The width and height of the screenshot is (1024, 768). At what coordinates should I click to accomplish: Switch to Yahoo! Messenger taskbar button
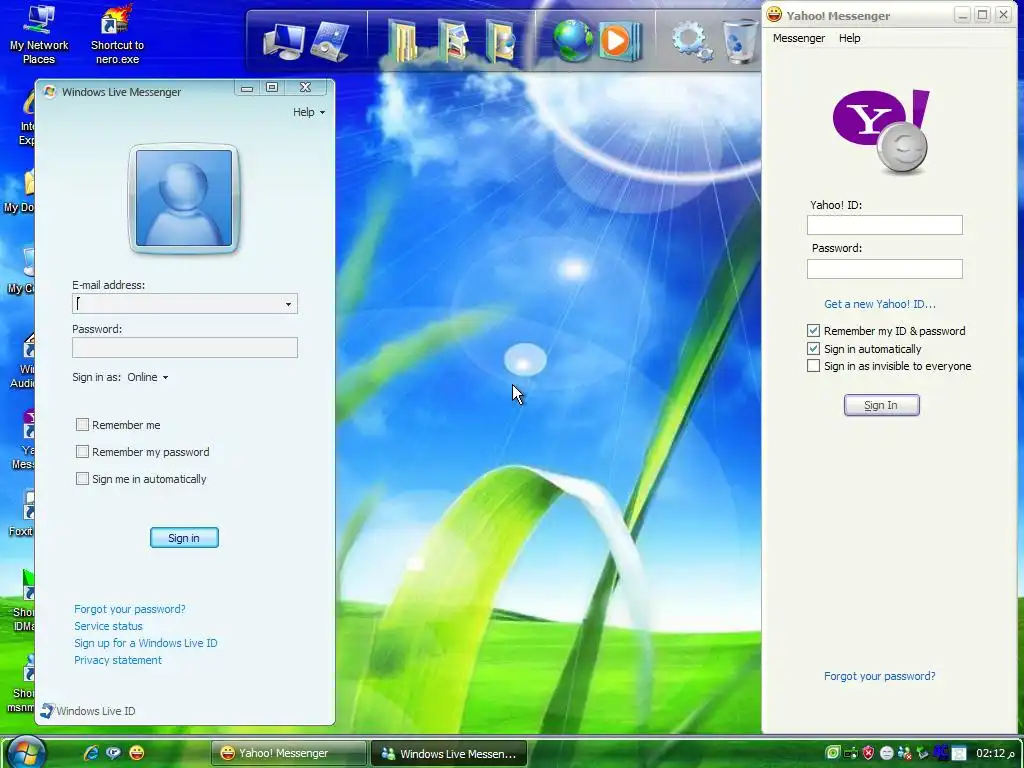tap(288, 753)
